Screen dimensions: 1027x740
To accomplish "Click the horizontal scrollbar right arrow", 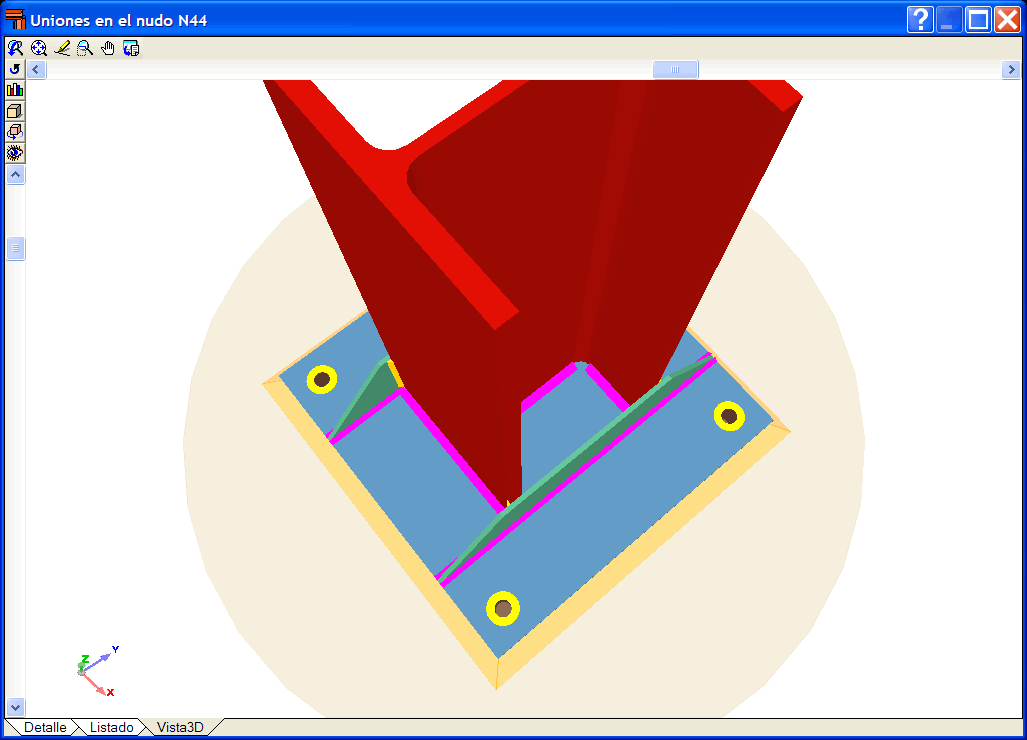I will pos(1010,69).
